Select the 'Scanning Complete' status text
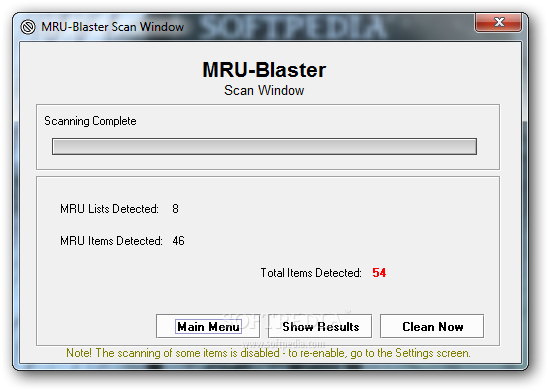 click(x=90, y=121)
